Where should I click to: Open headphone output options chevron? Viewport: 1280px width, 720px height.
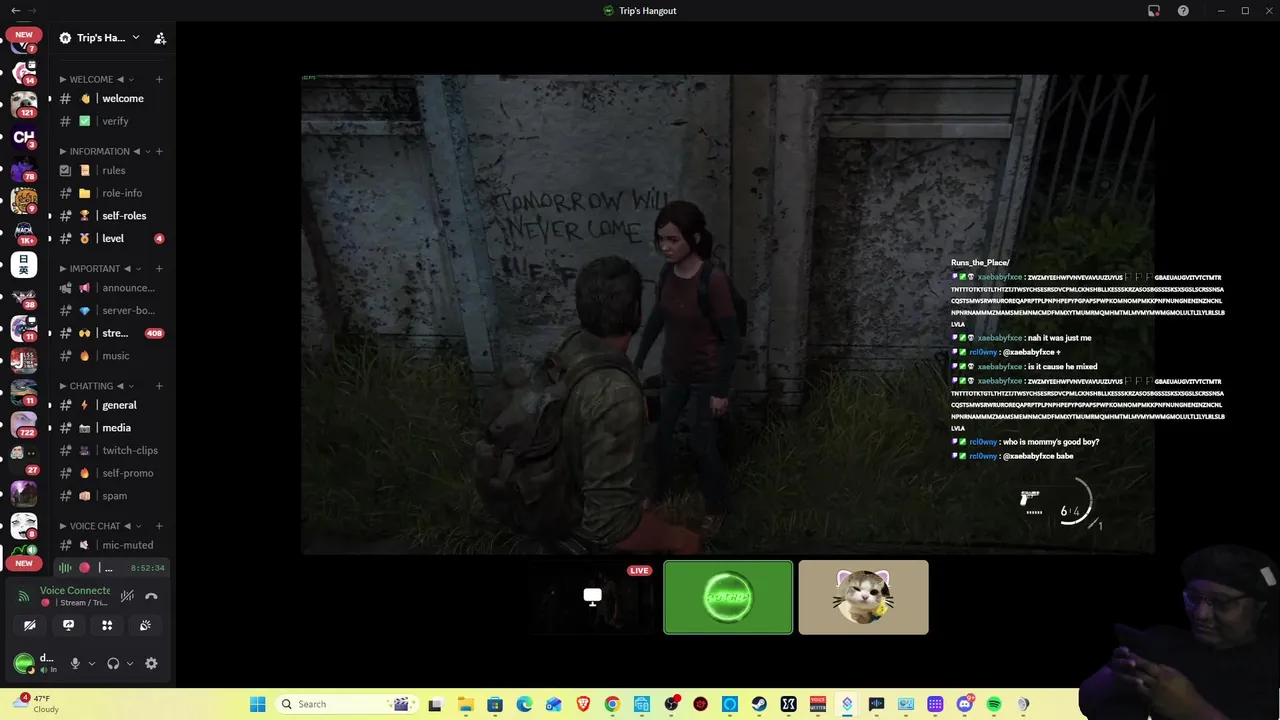(129, 663)
